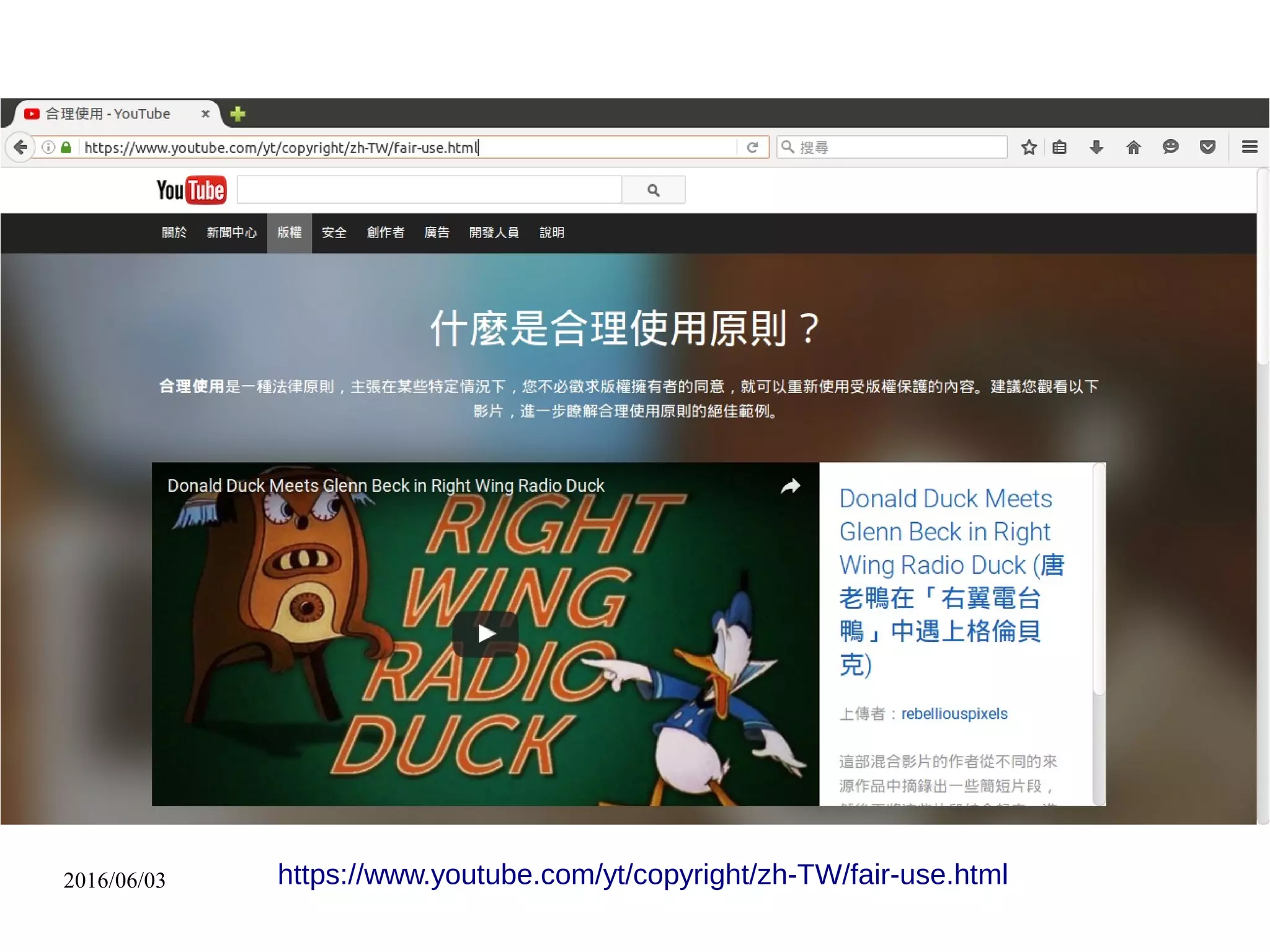The height and width of the screenshot is (952, 1270).
Task: Select the 版權 navigation tab
Action: click(289, 233)
